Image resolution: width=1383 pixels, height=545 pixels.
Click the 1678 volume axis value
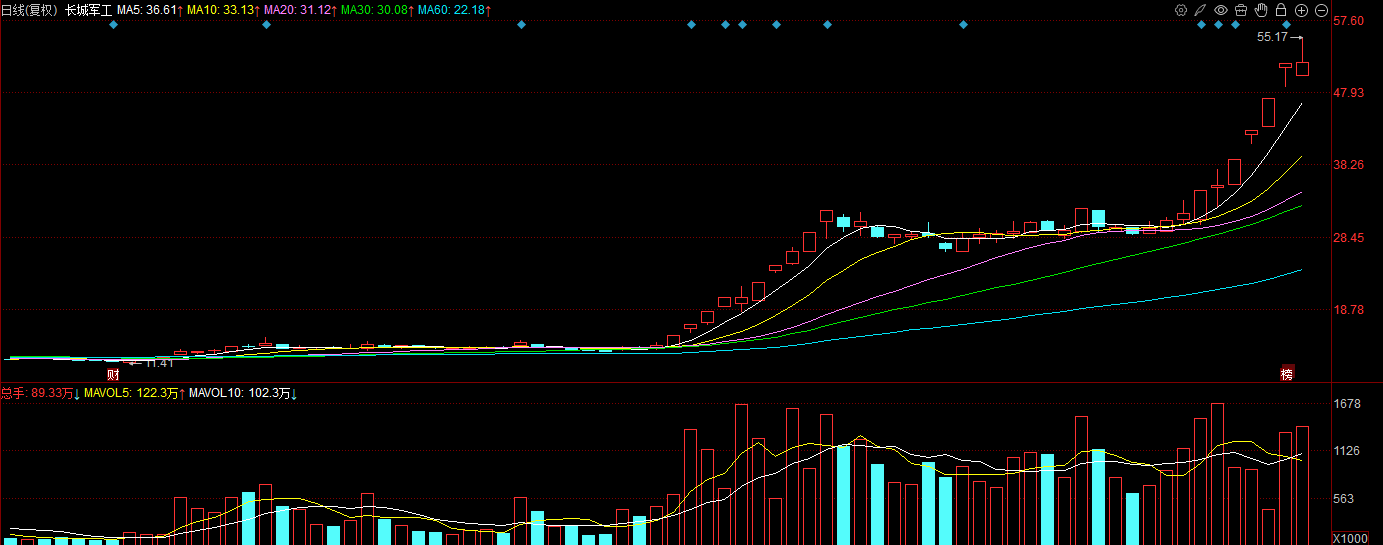[1349, 404]
